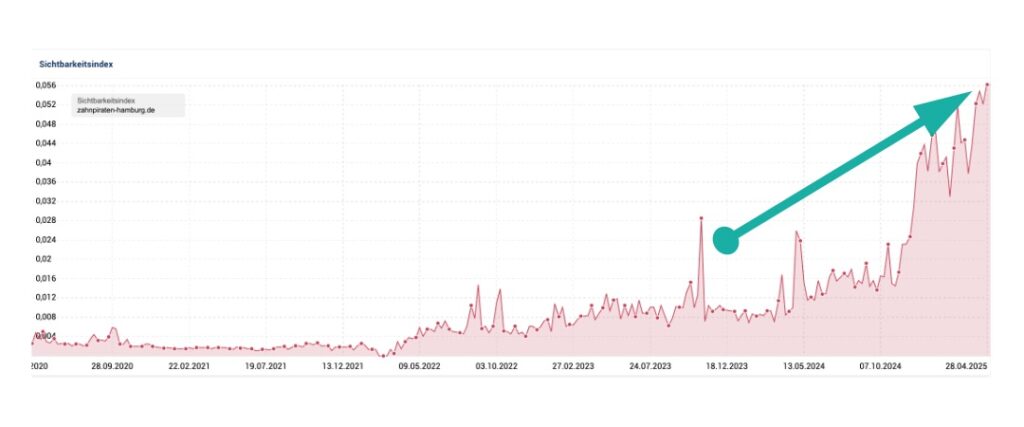This screenshot has width=1024, height=427.
Task: Select the 07.10.2024 axis date
Action: pos(881,367)
